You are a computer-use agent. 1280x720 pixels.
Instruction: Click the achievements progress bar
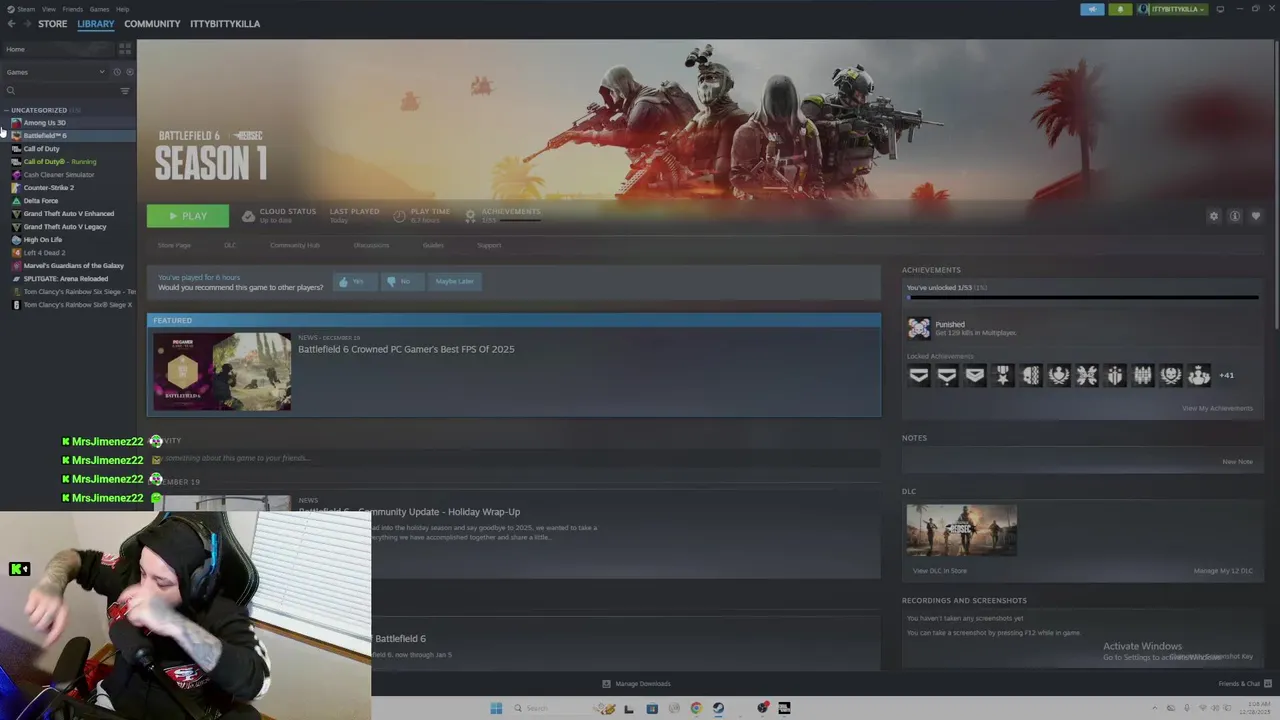click(1082, 298)
